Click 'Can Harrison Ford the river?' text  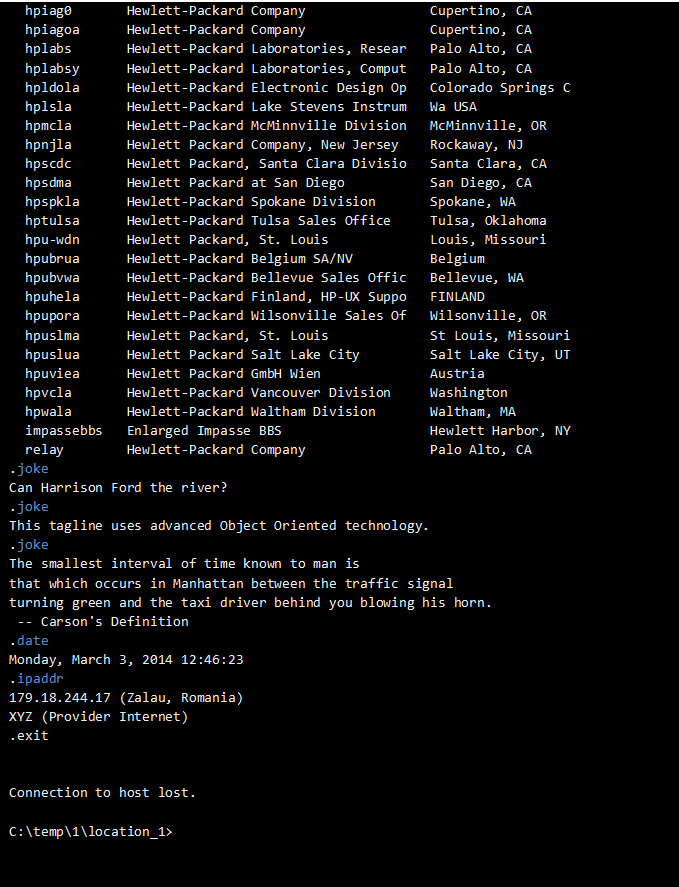point(118,488)
